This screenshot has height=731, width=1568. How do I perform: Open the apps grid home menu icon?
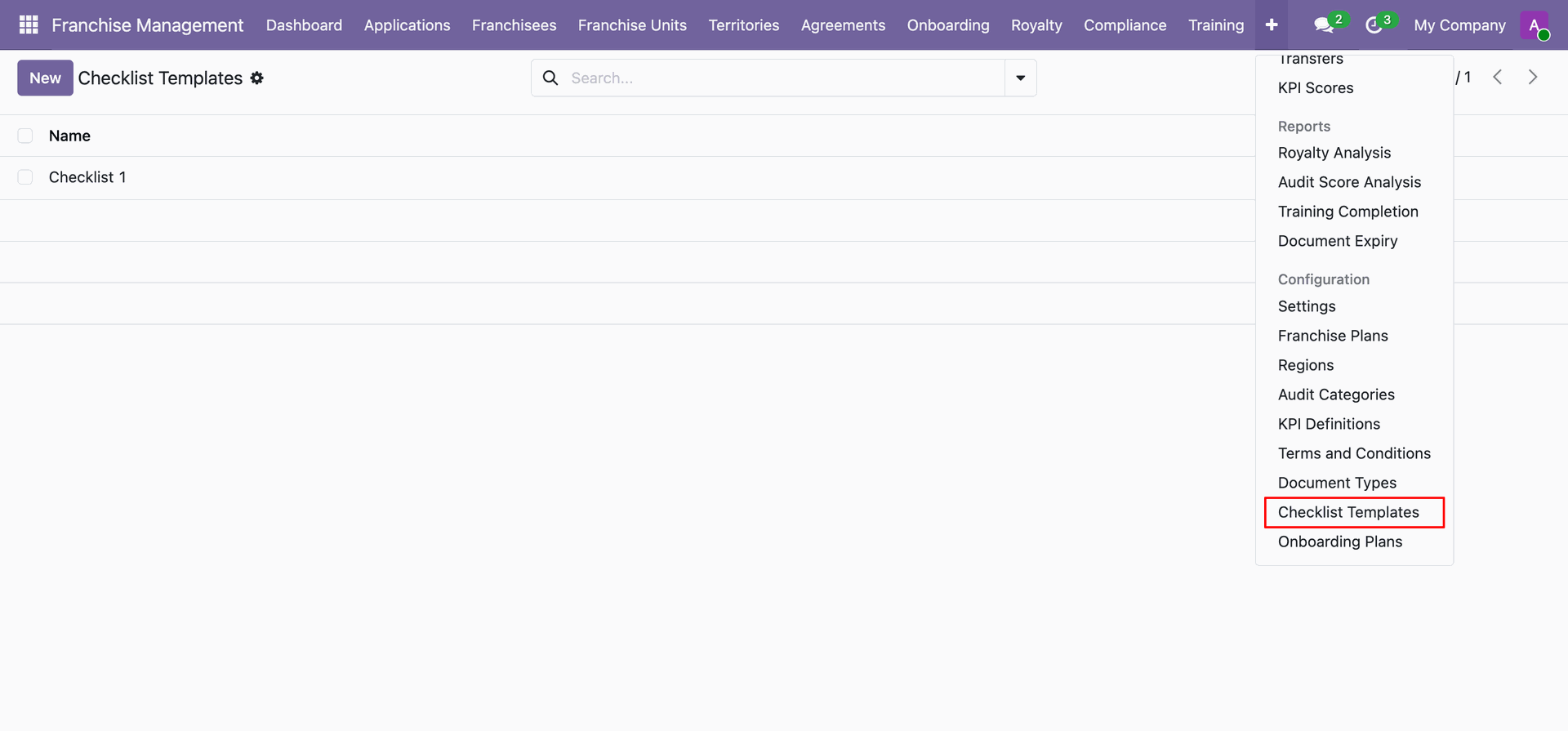[x=29, y=25]
